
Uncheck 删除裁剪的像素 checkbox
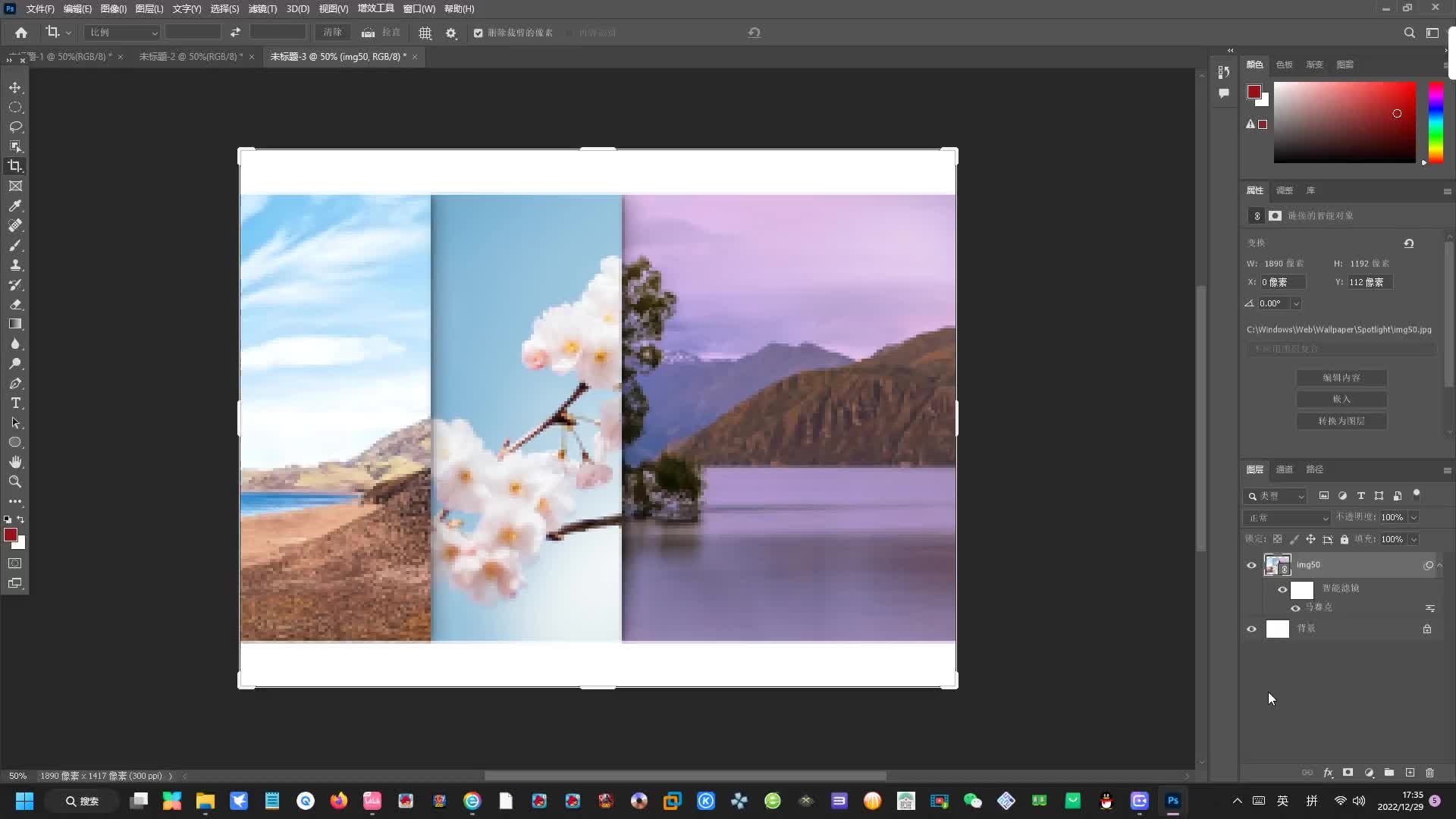click(479, 33)
